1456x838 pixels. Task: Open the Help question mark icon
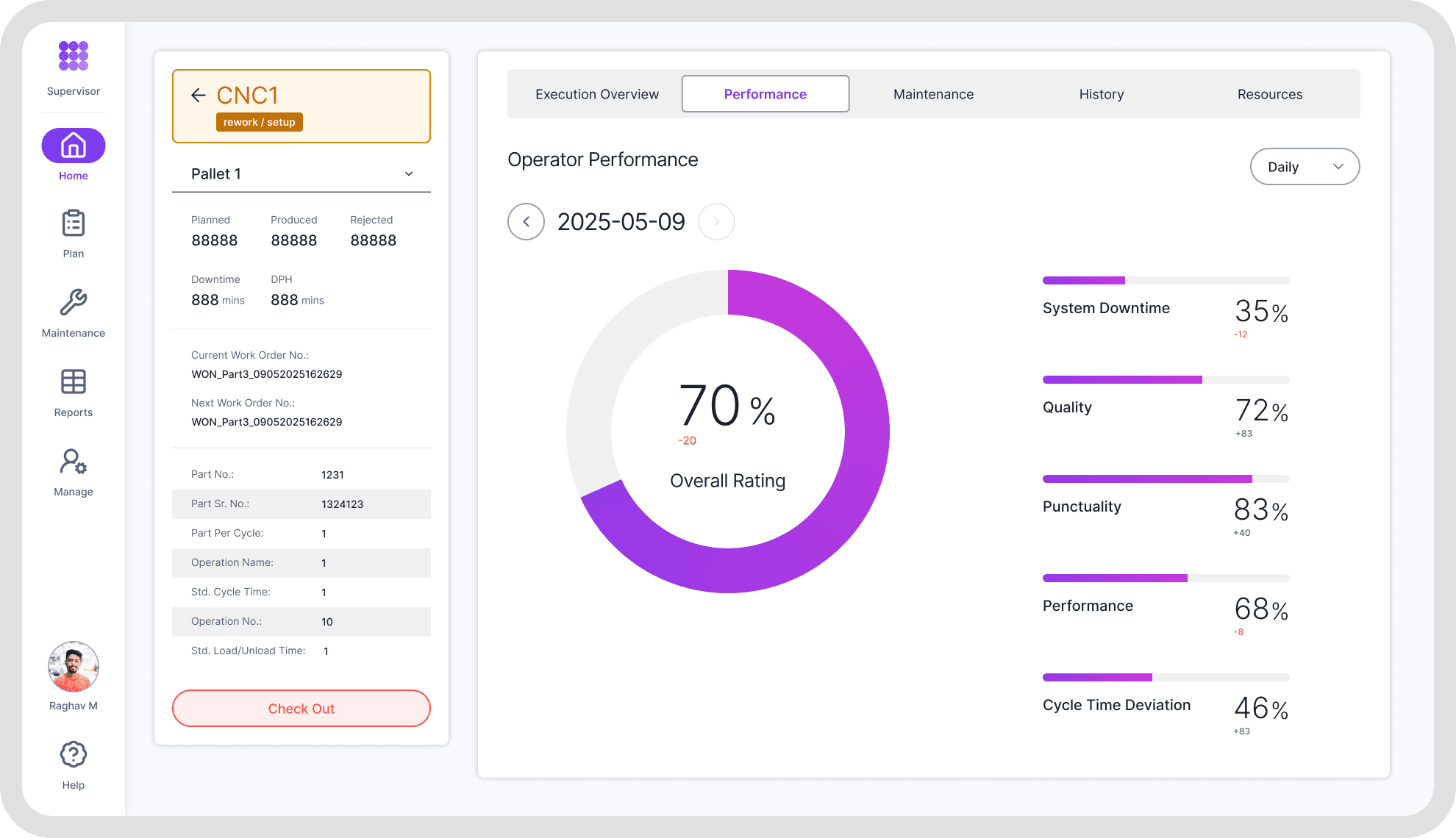74,754
